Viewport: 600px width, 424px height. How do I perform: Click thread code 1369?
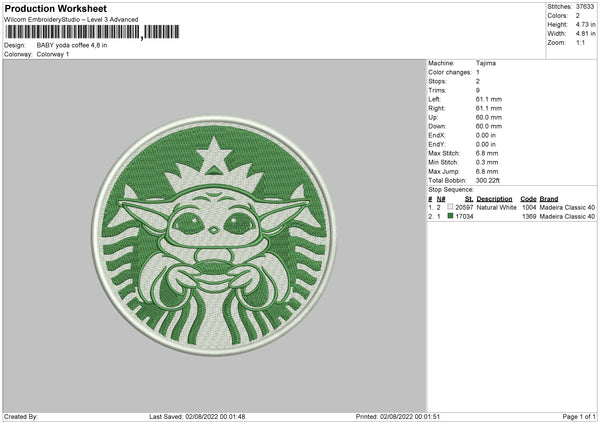[529, 217]
